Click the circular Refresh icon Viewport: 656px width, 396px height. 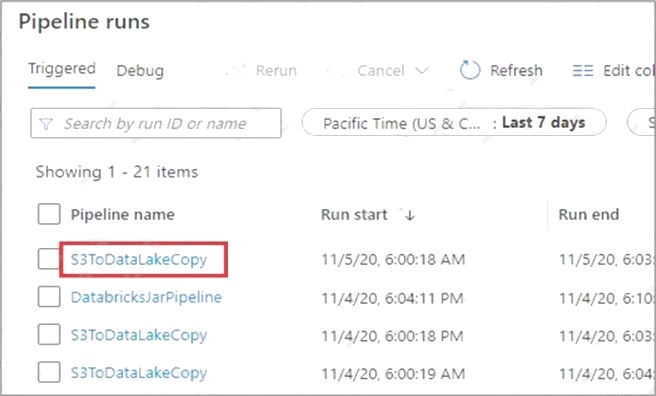470,70
